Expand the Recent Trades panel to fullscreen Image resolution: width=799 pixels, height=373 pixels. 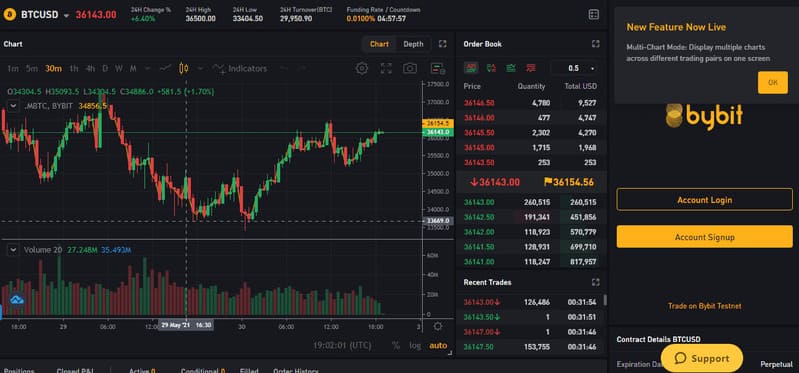(x=595, y=282)
